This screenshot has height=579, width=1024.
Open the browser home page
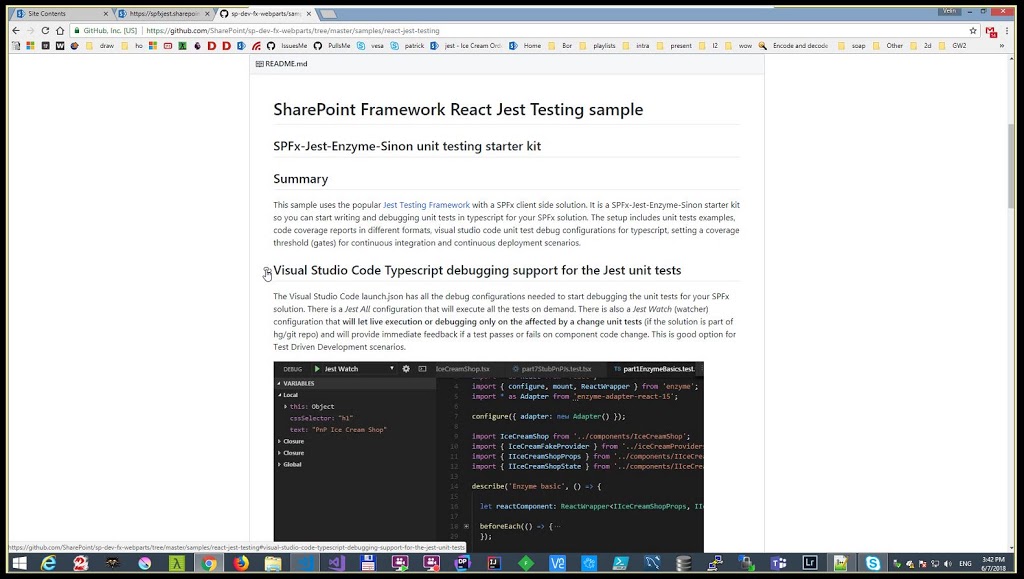coord(60,31)
